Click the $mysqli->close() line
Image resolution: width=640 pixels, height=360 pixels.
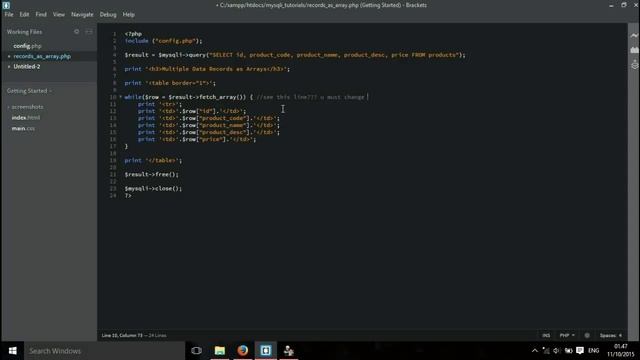click(153, 189)
